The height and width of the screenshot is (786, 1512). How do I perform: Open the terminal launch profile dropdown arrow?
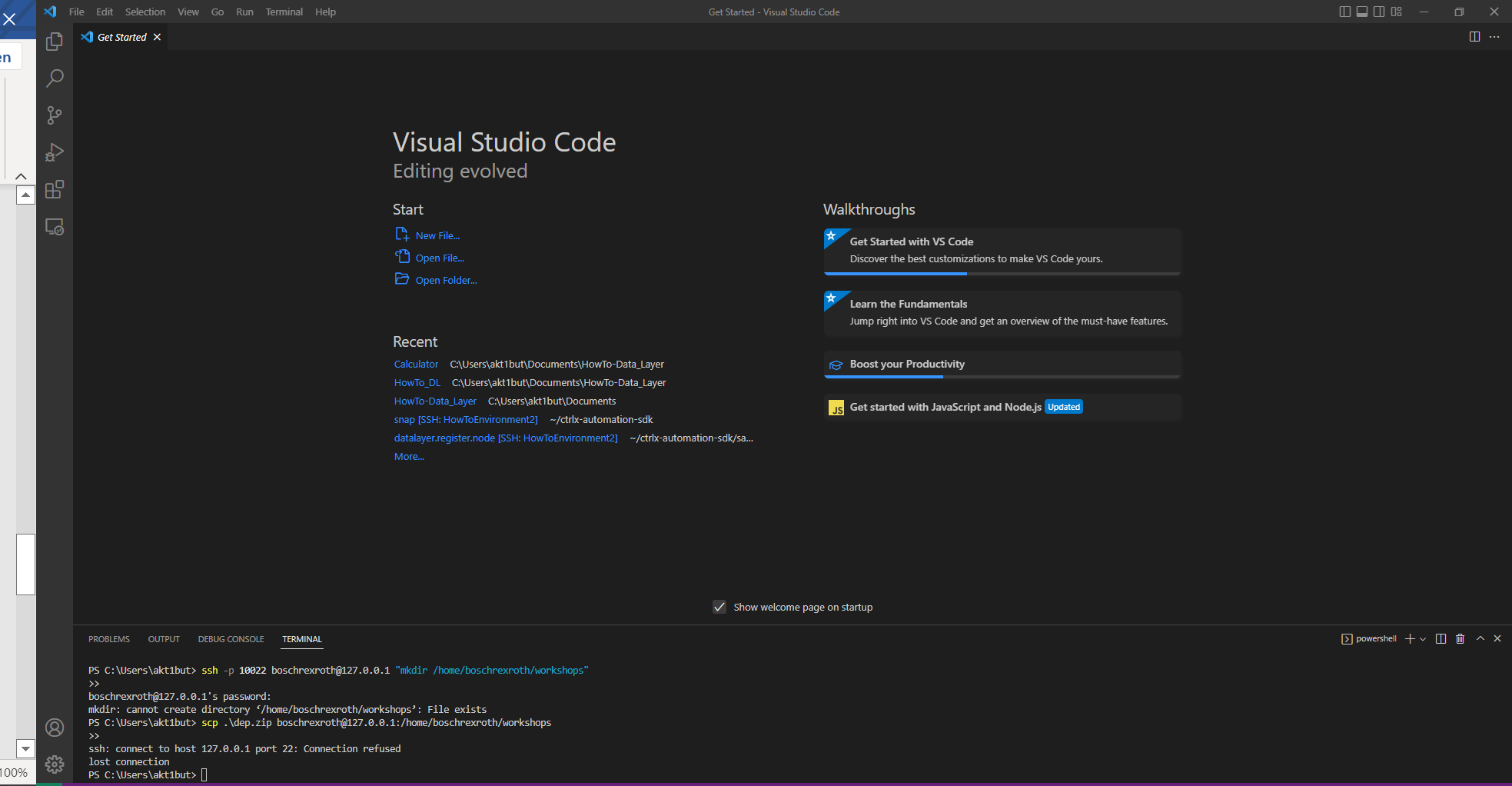pos(1423,639)
